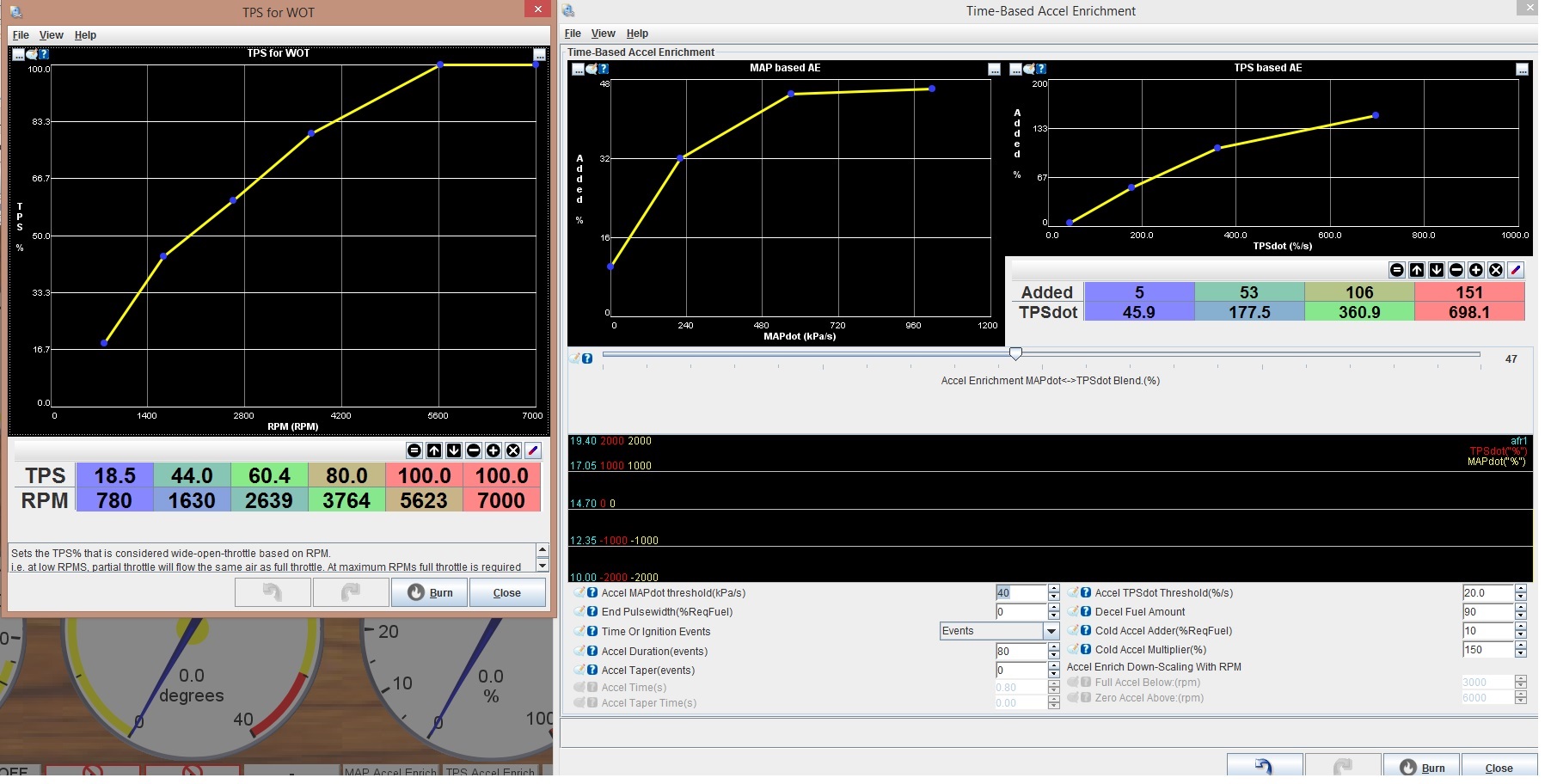
Task: Open the Time Or Ignition Events dropdown
Action: point(1051,631)
